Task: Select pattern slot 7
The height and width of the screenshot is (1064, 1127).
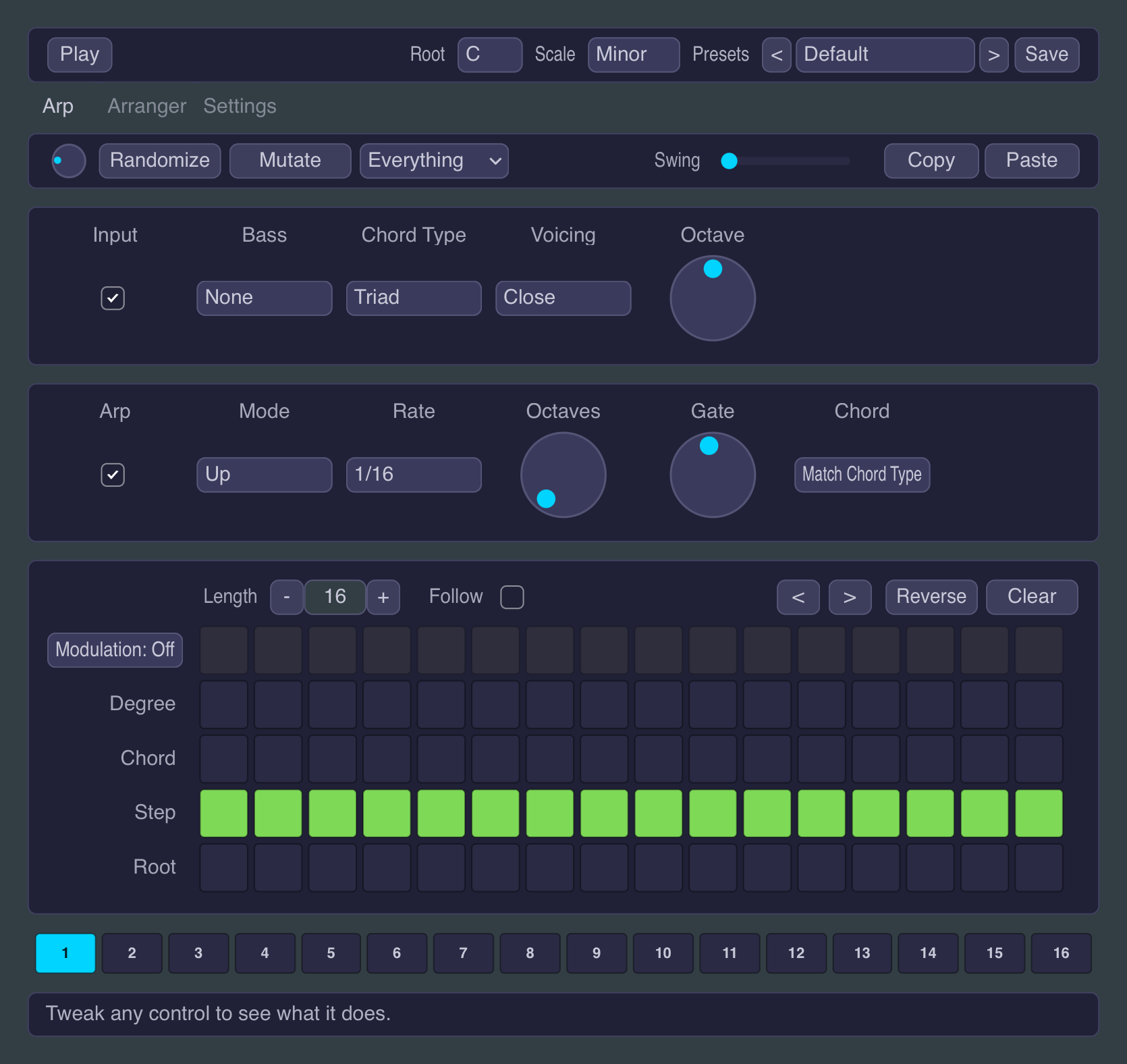Action: coord(463,953)
